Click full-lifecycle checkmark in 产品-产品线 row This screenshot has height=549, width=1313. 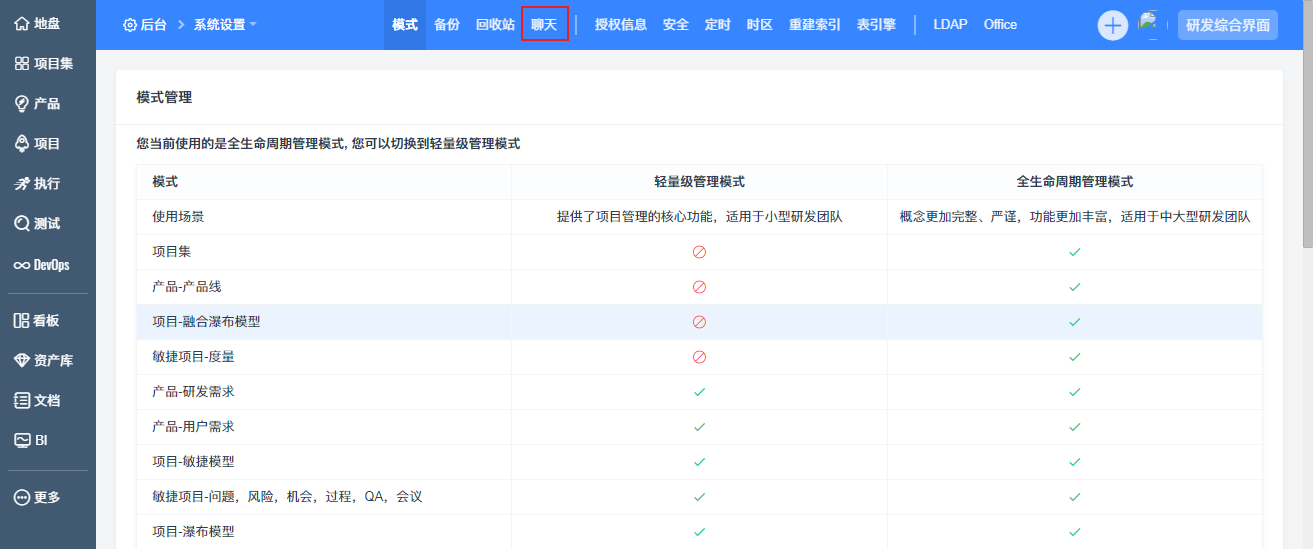click(x=1075, y=287)
